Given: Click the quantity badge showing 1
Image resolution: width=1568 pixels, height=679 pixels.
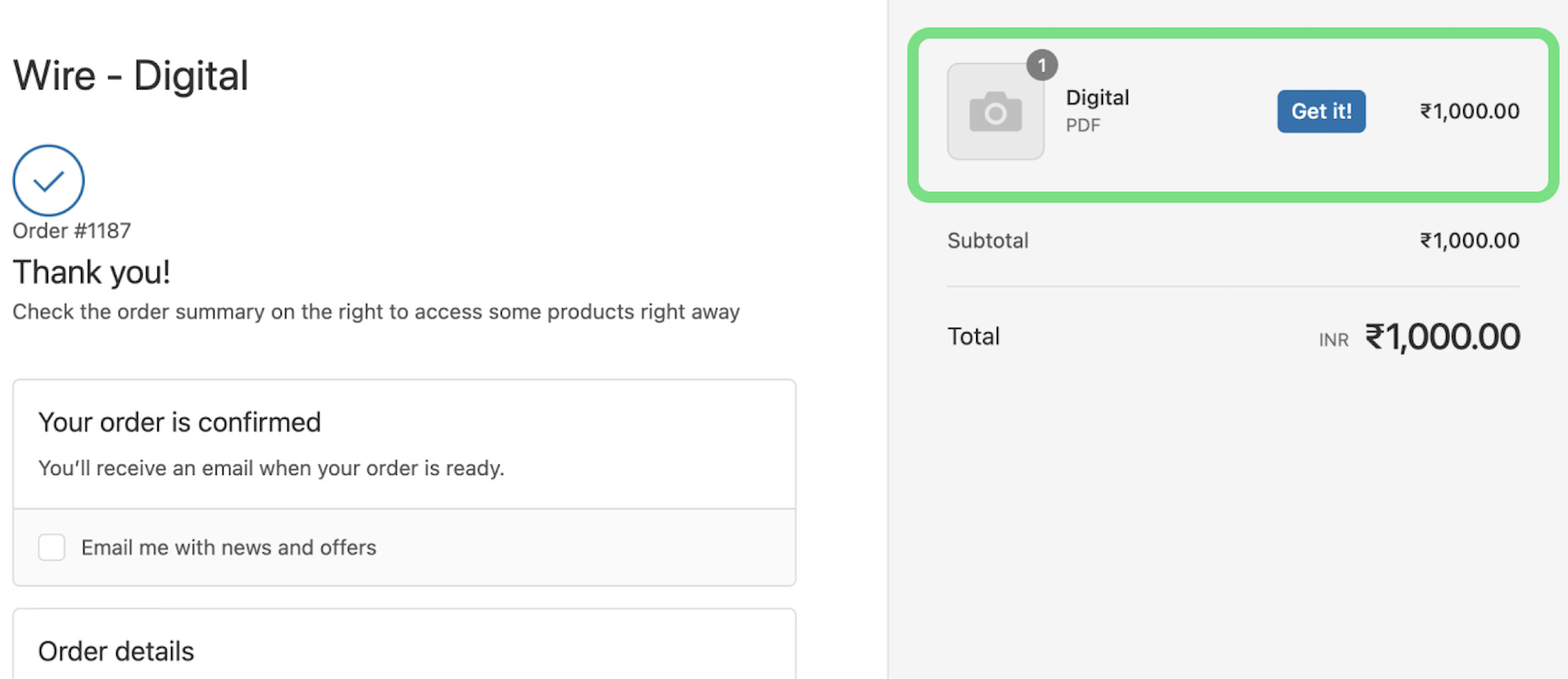Looking at the screenshot, I should tap(1041, 66).
